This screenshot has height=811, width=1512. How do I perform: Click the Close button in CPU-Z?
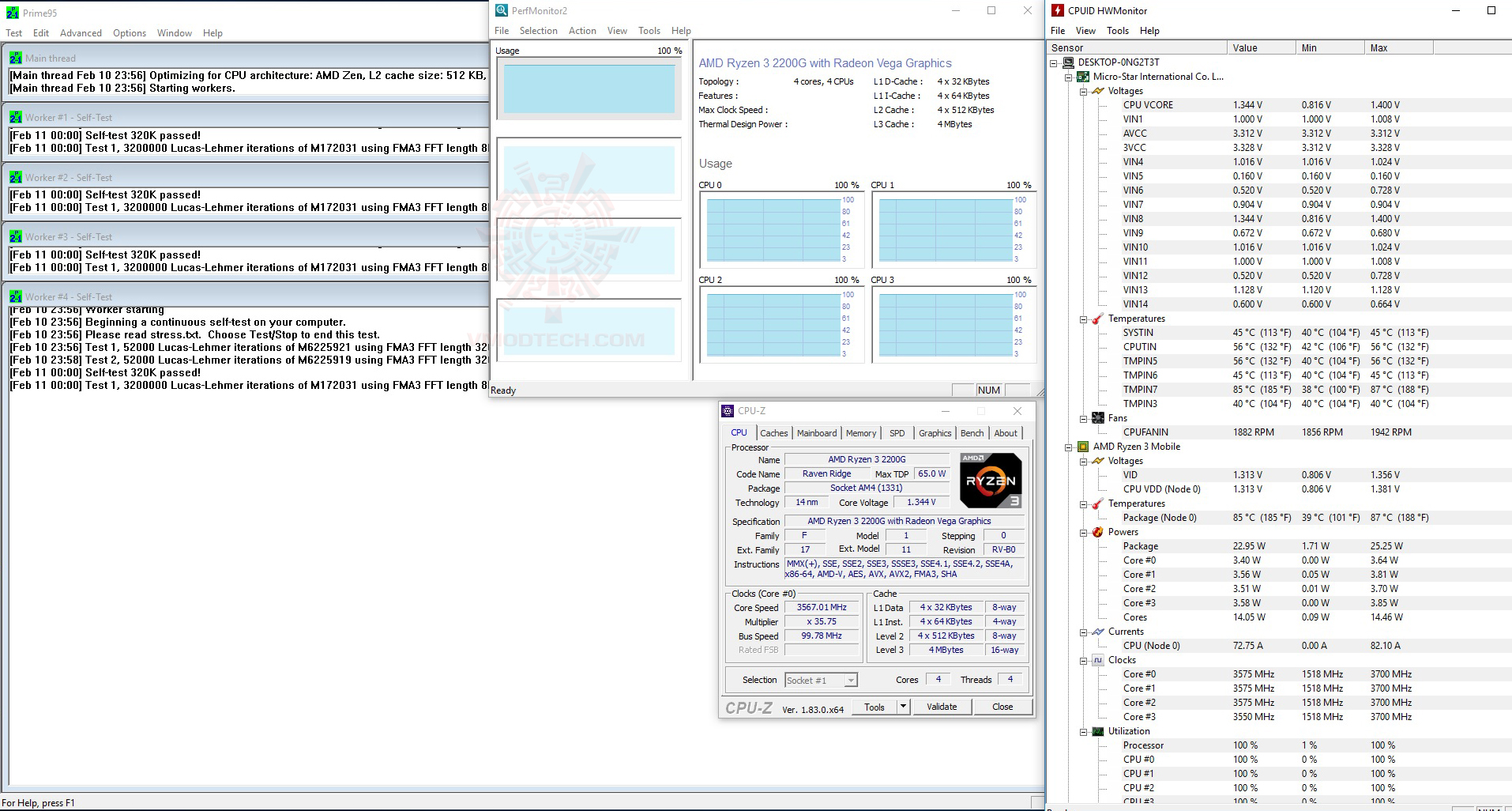pyautogui.click(x=1002, y=707)
